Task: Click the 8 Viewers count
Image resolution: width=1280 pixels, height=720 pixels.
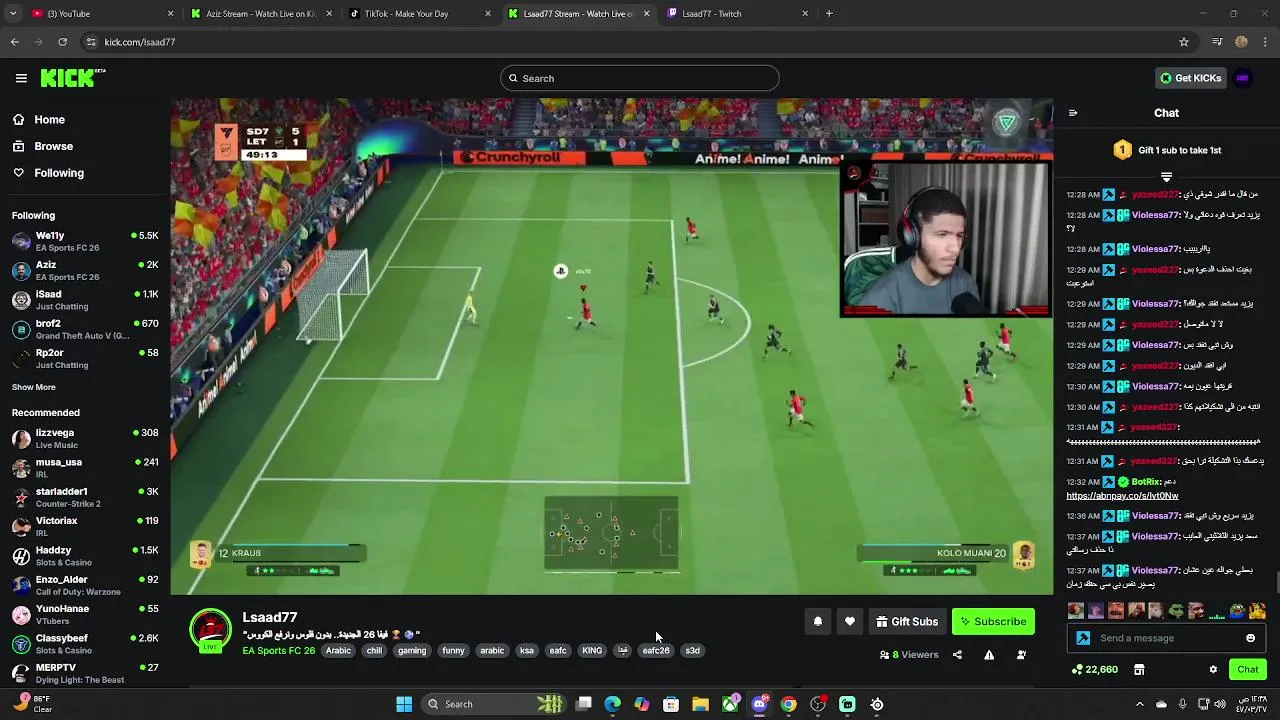Action: coord(909,655)
